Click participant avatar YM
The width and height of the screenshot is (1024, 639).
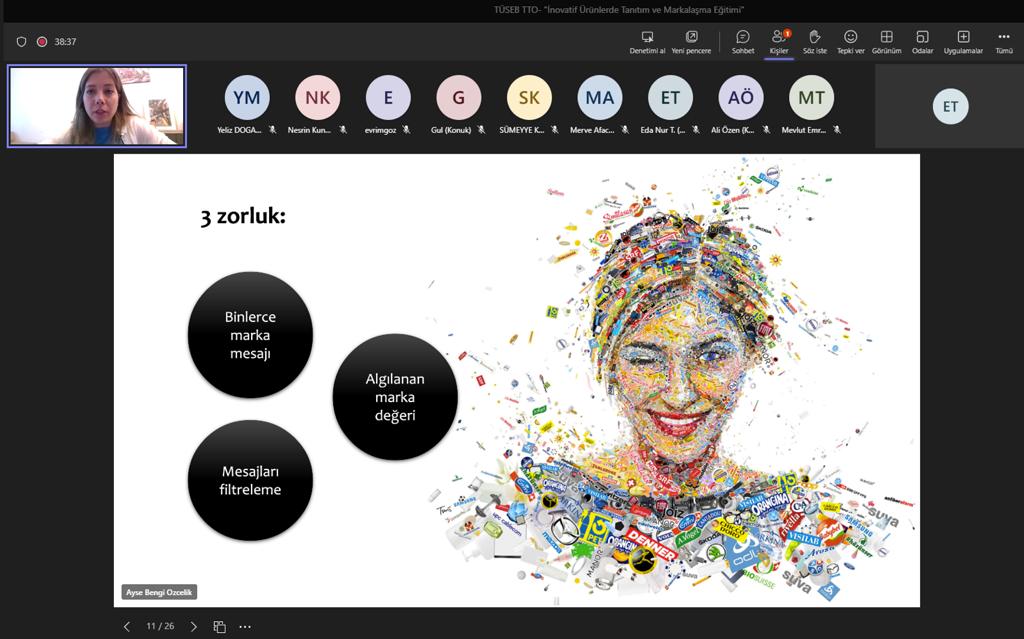pos(246,98)
